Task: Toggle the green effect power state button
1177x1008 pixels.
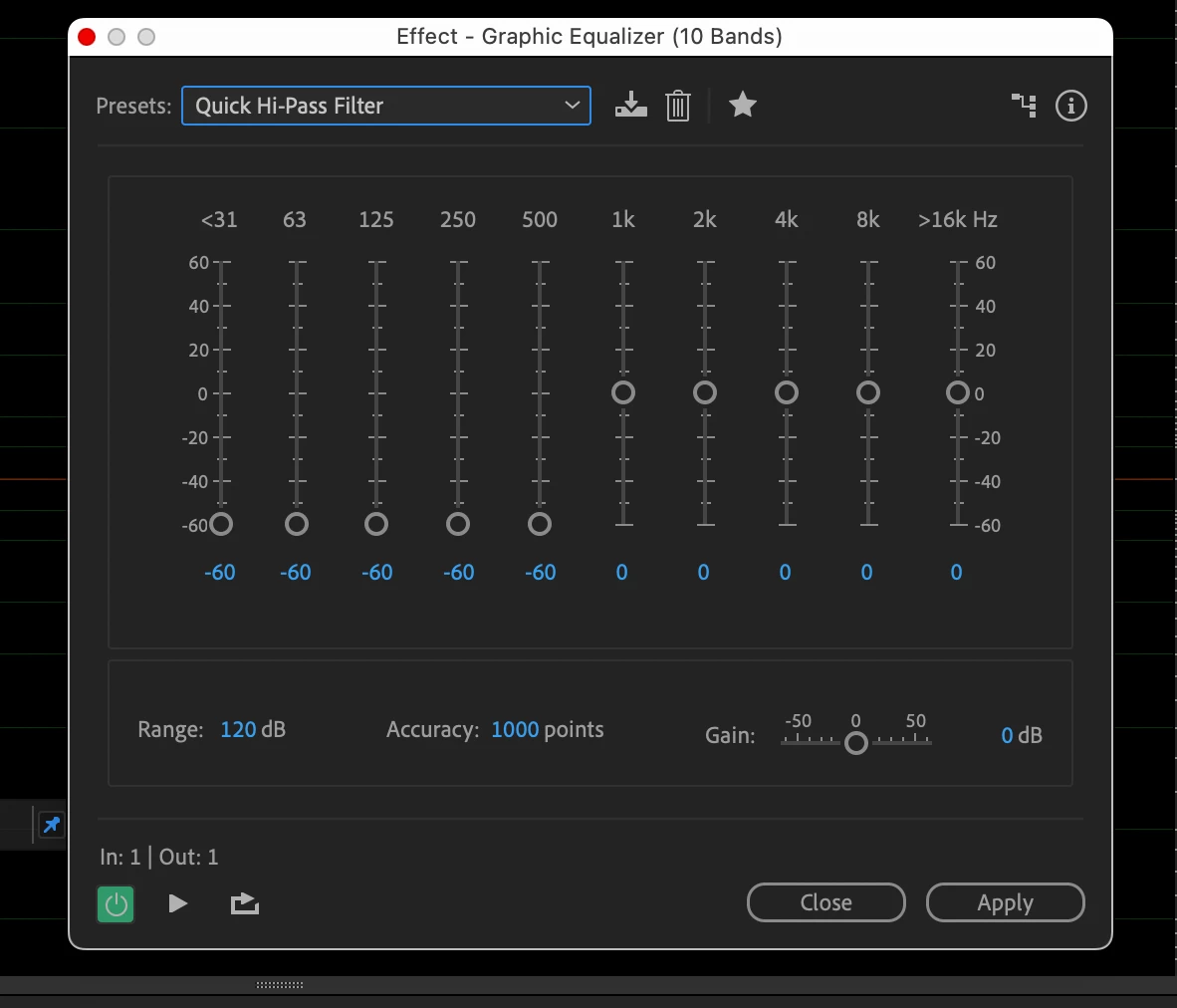Action: [x=116, y=903]
